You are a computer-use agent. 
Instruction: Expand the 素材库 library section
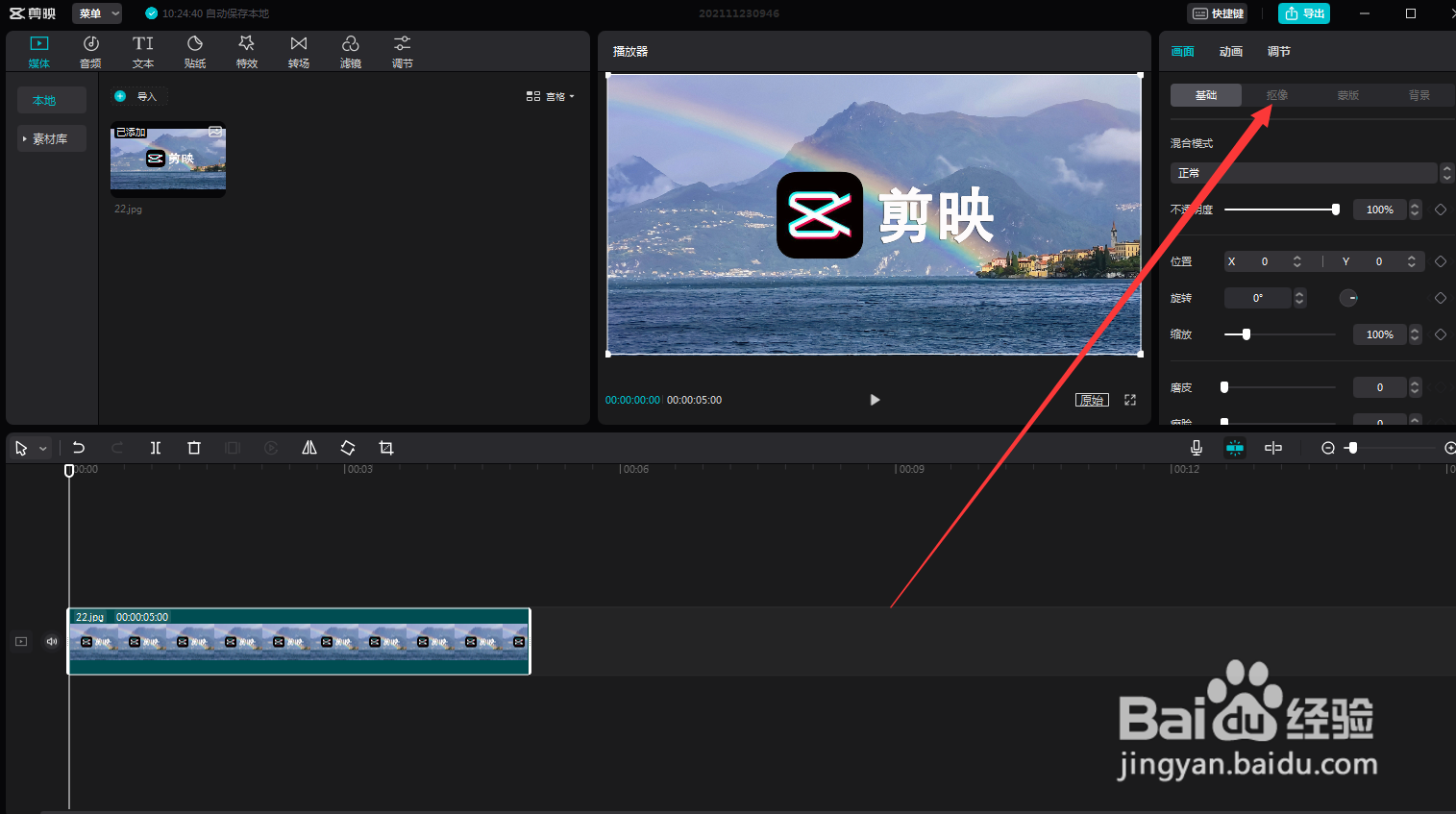point(52,138)
